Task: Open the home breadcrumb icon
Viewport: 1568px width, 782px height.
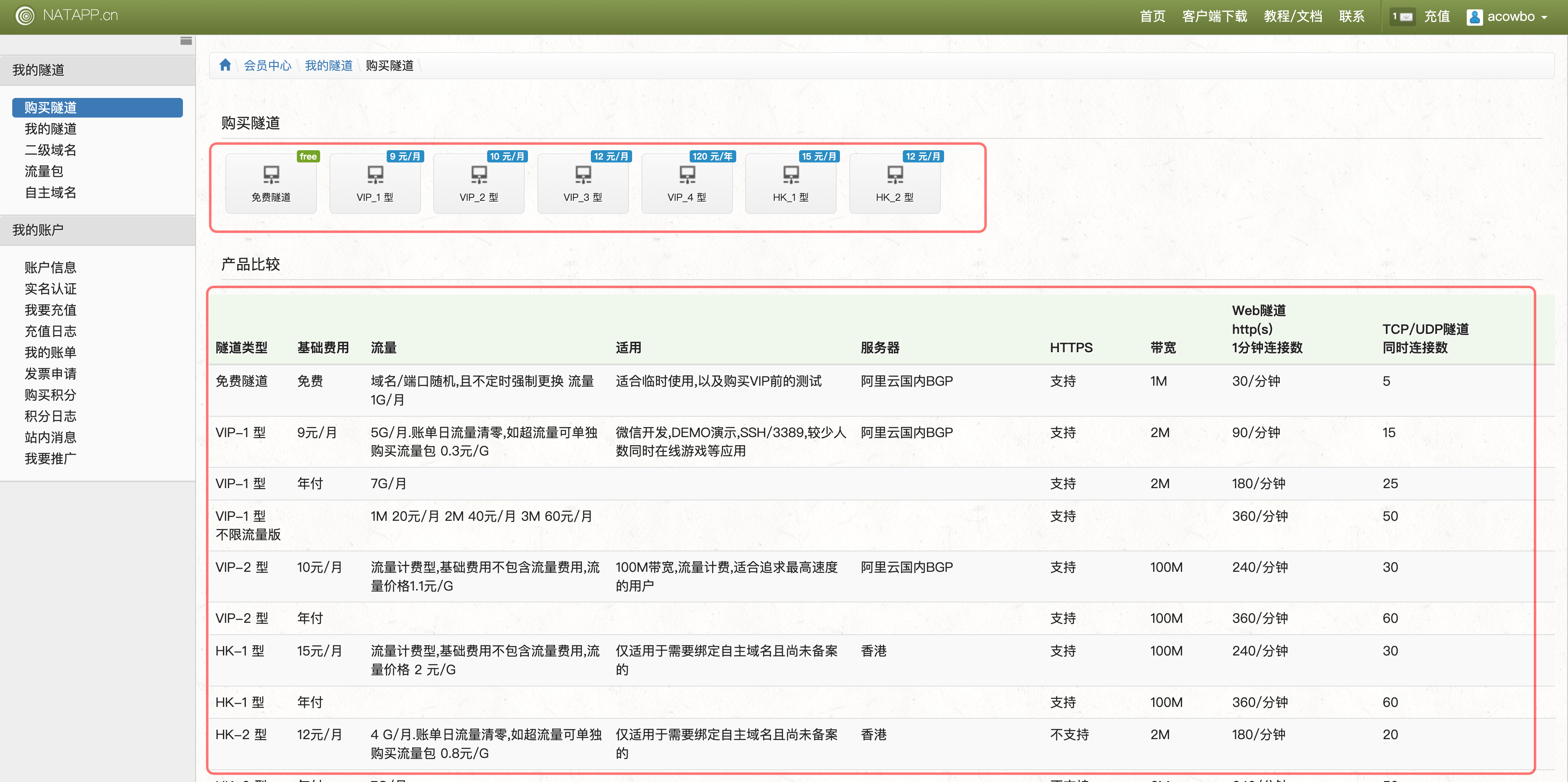Action: (x=225, y=65)
